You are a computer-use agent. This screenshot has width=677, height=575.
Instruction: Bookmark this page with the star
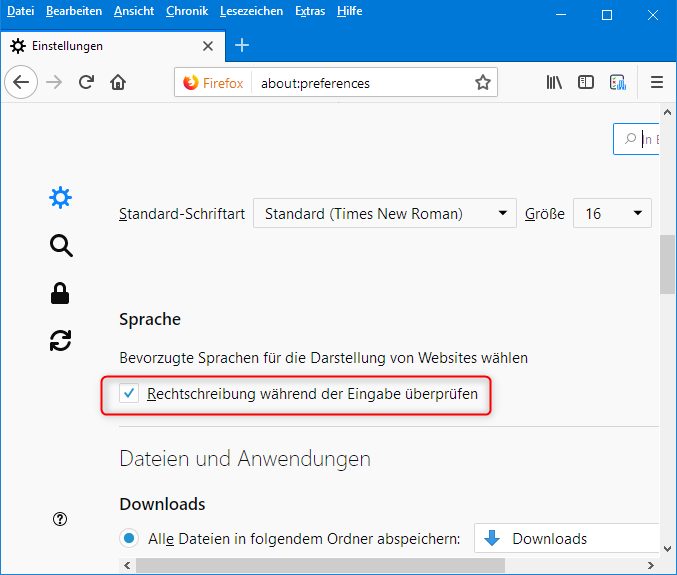click(x=483, y=83)
